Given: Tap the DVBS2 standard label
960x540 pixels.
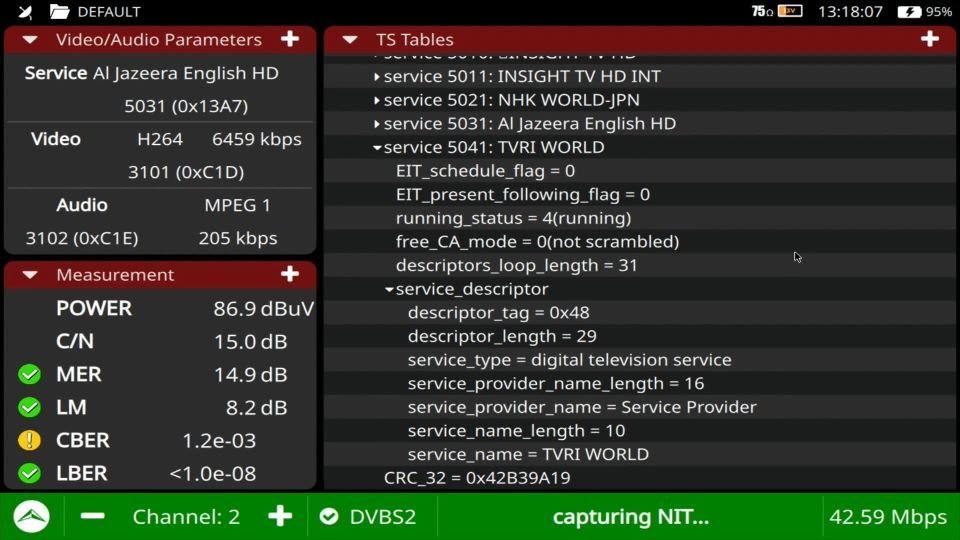Looking at the screenshot, I should coord(383,517).
